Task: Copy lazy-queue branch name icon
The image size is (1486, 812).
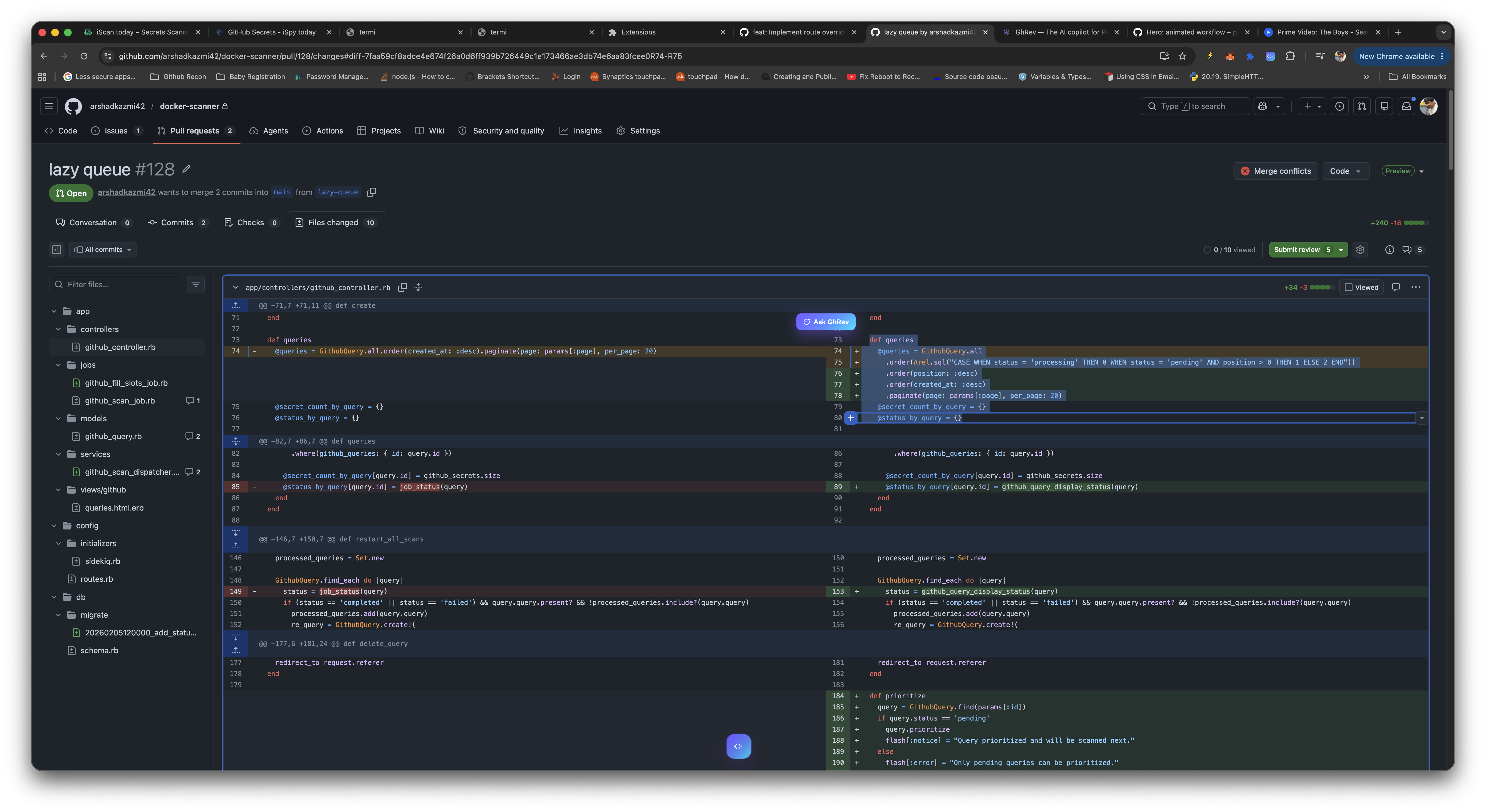Action: (x=371, y=192)
